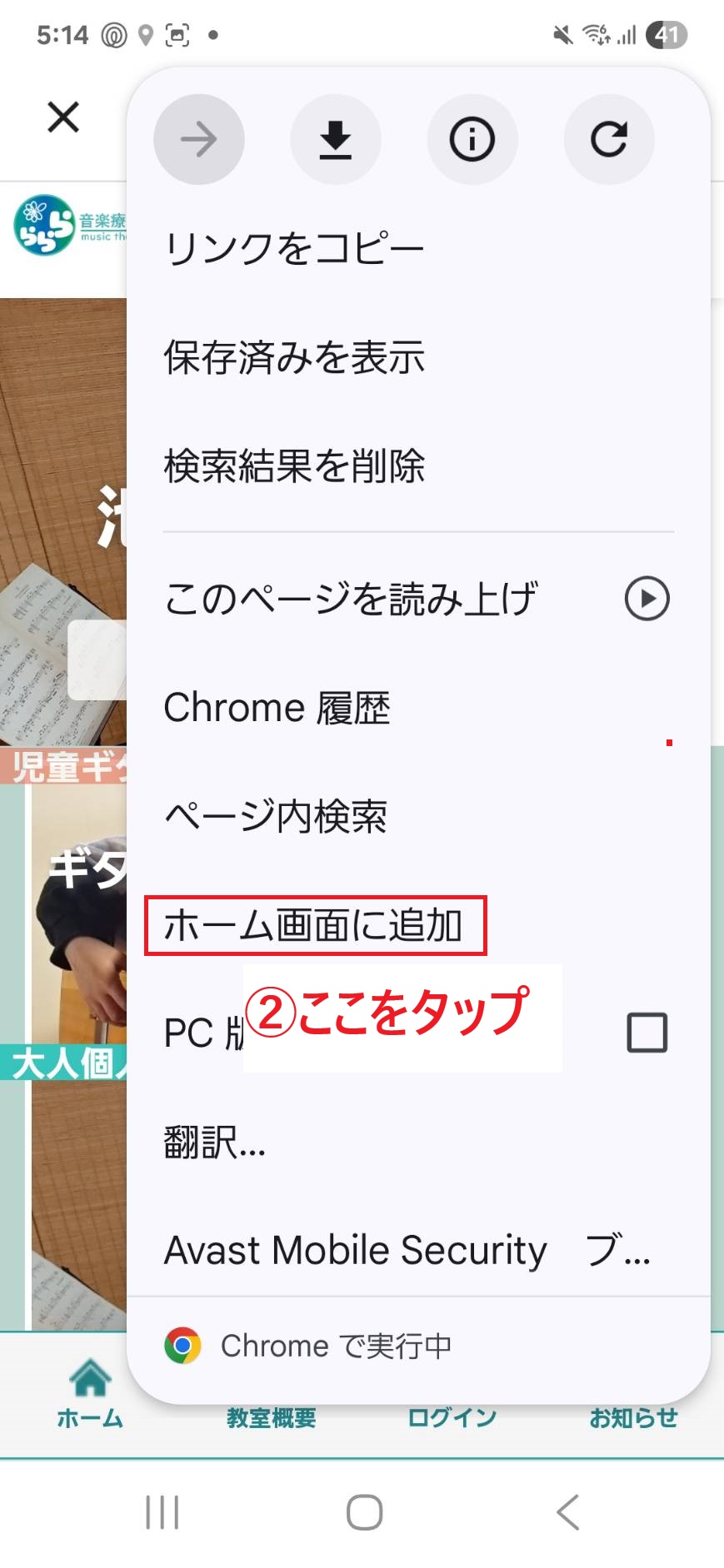The image size is (724, 1568).
Task: Tap the Android home navigation button
Action: click(364, 1512)
